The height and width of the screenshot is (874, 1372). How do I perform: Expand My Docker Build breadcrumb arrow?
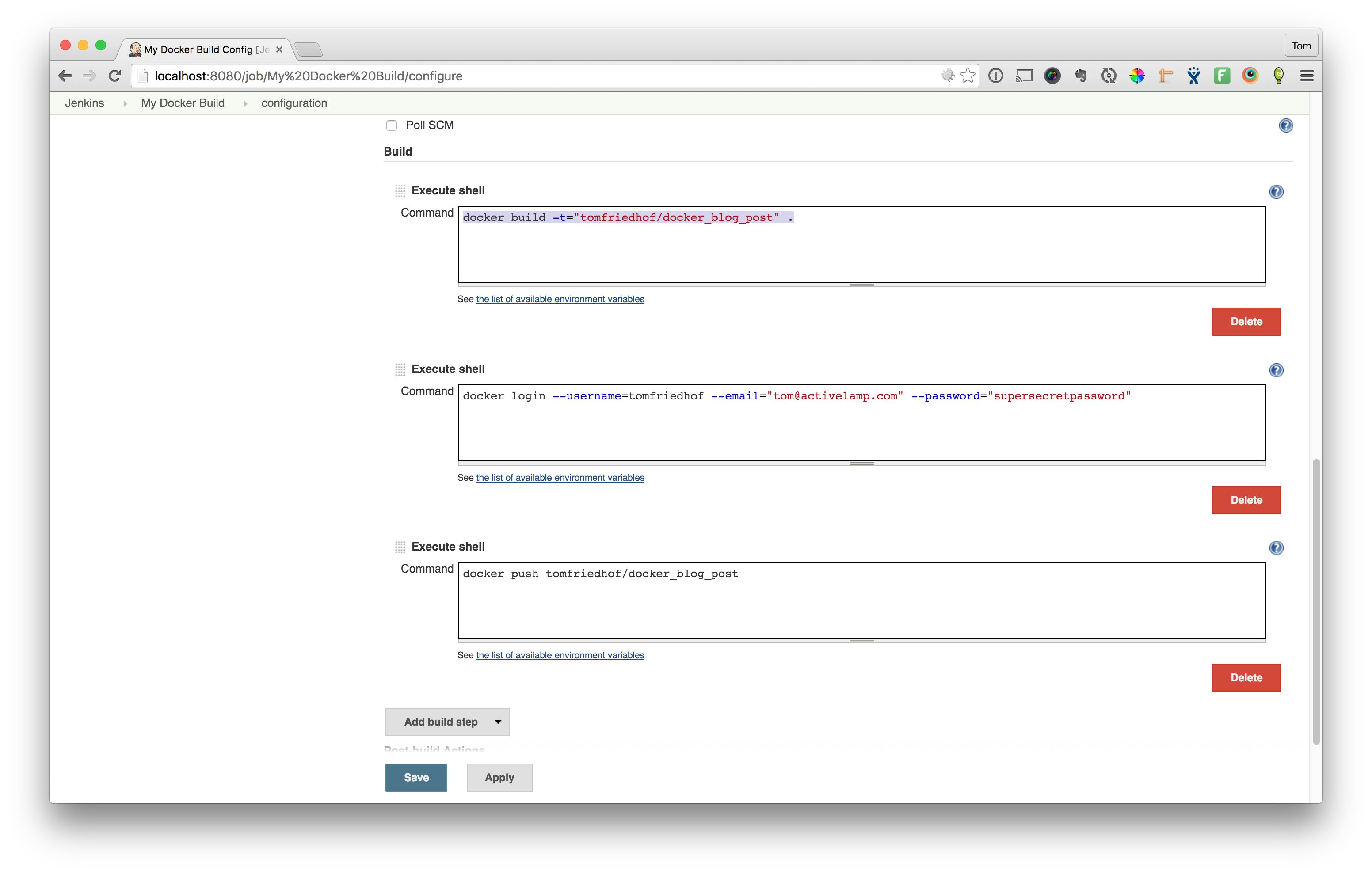point(245,103)
